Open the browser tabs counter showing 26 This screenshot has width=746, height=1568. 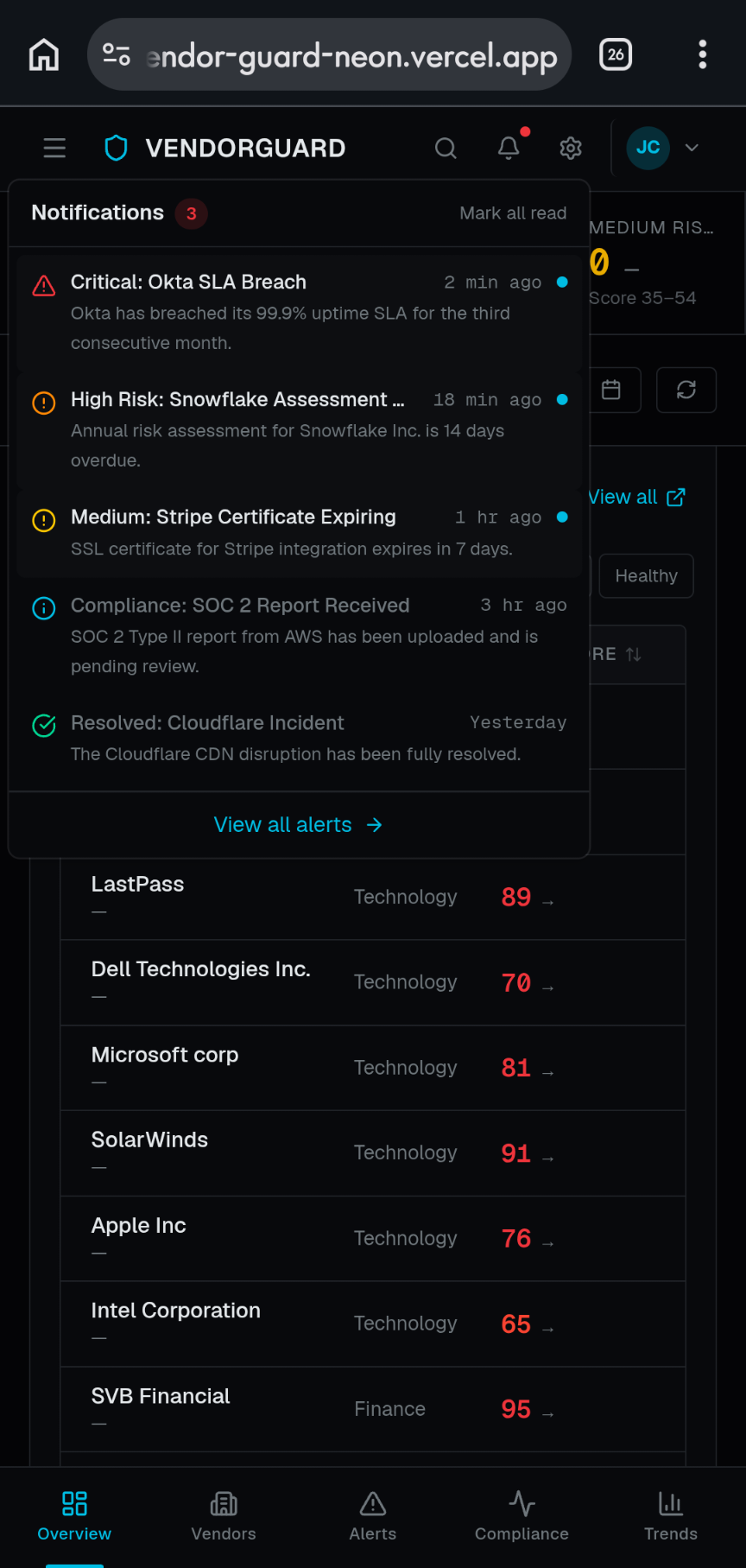[x=616, y=54]
